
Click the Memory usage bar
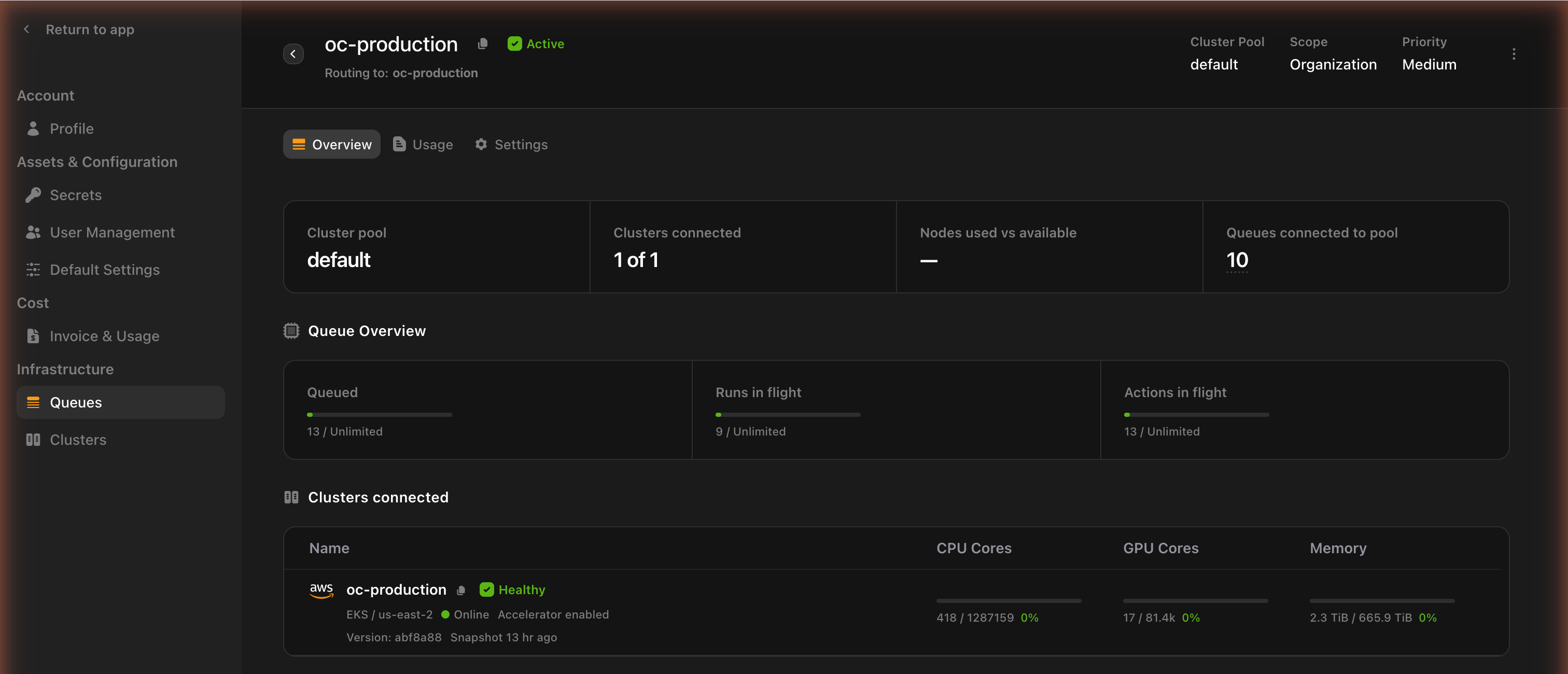pyautogui.click(x=1382, y=600)
